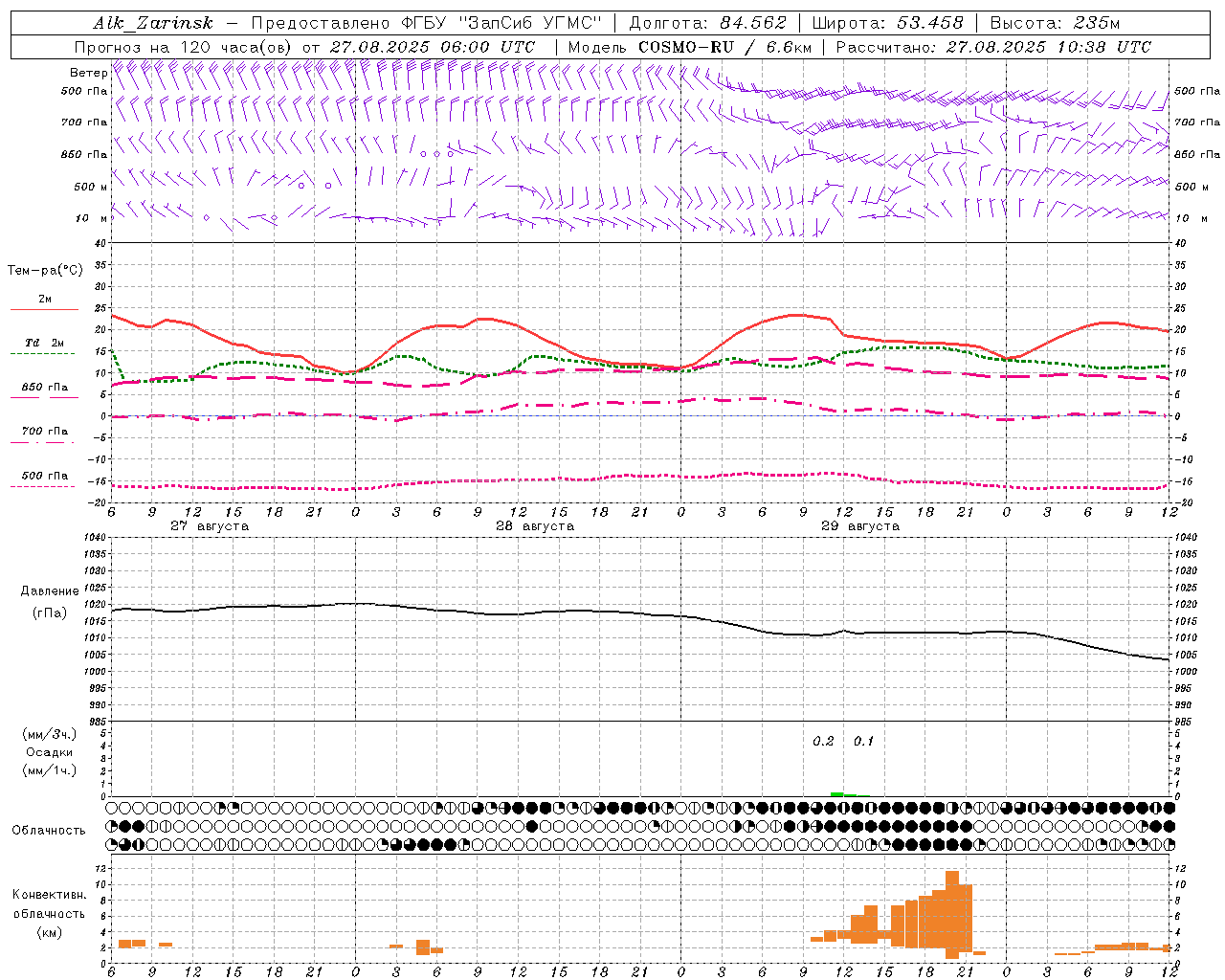Click the forecast length text Прогноз на 120 часа(ов)
Image resolution: width=1225 pixels, height=980 pixels.
pyautogui.click(x=185, y=47)
